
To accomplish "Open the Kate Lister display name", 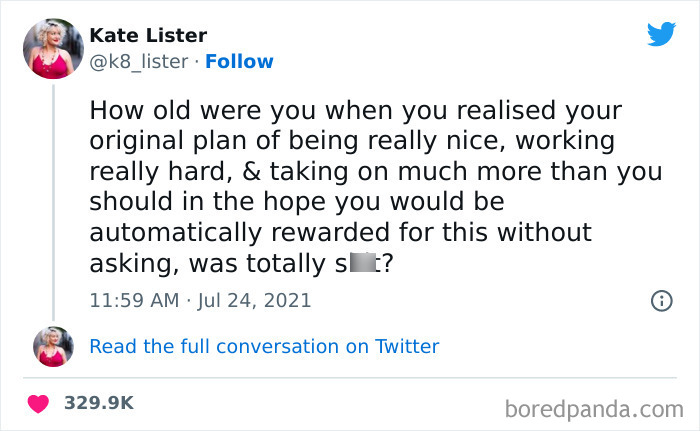I will [x=148, y=36].
